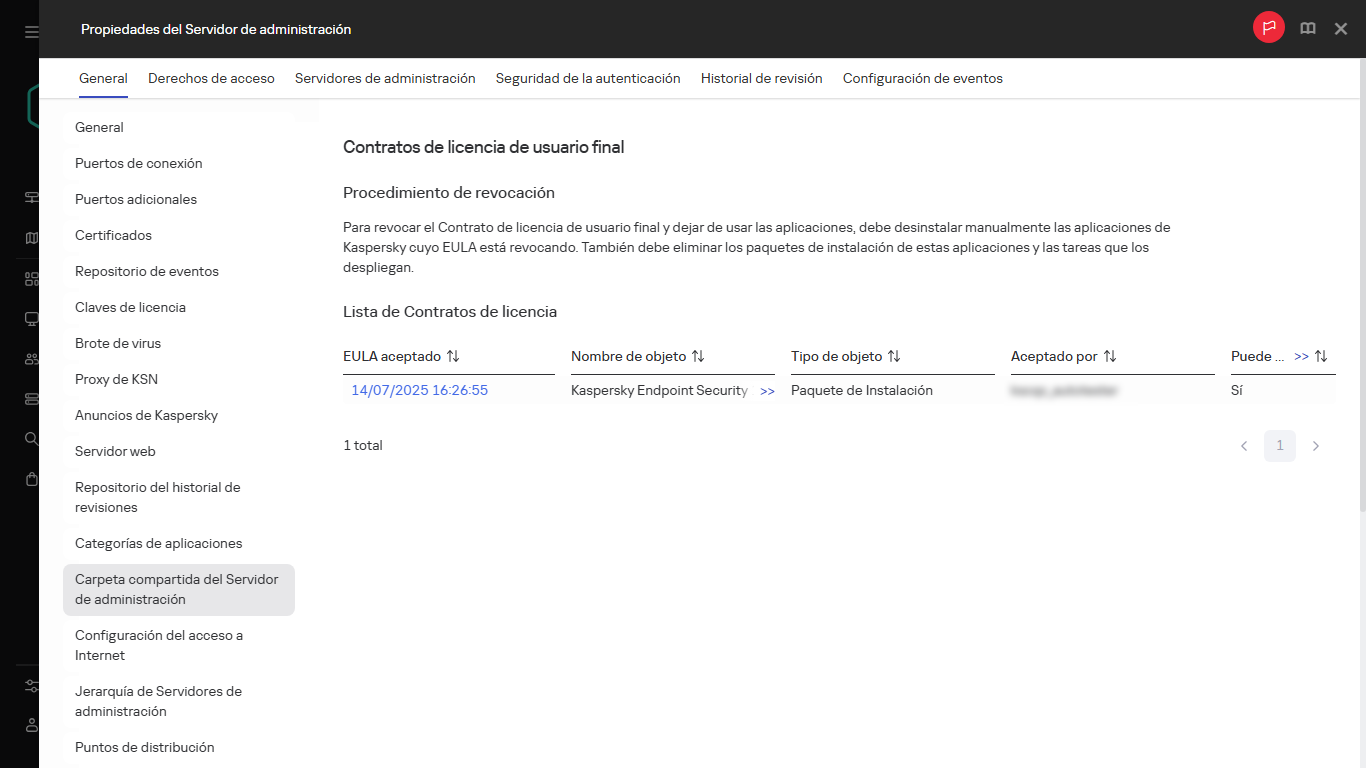Open the red flag notifications icon
The height and width of the screenshot is (768, 1366).
1268,28
